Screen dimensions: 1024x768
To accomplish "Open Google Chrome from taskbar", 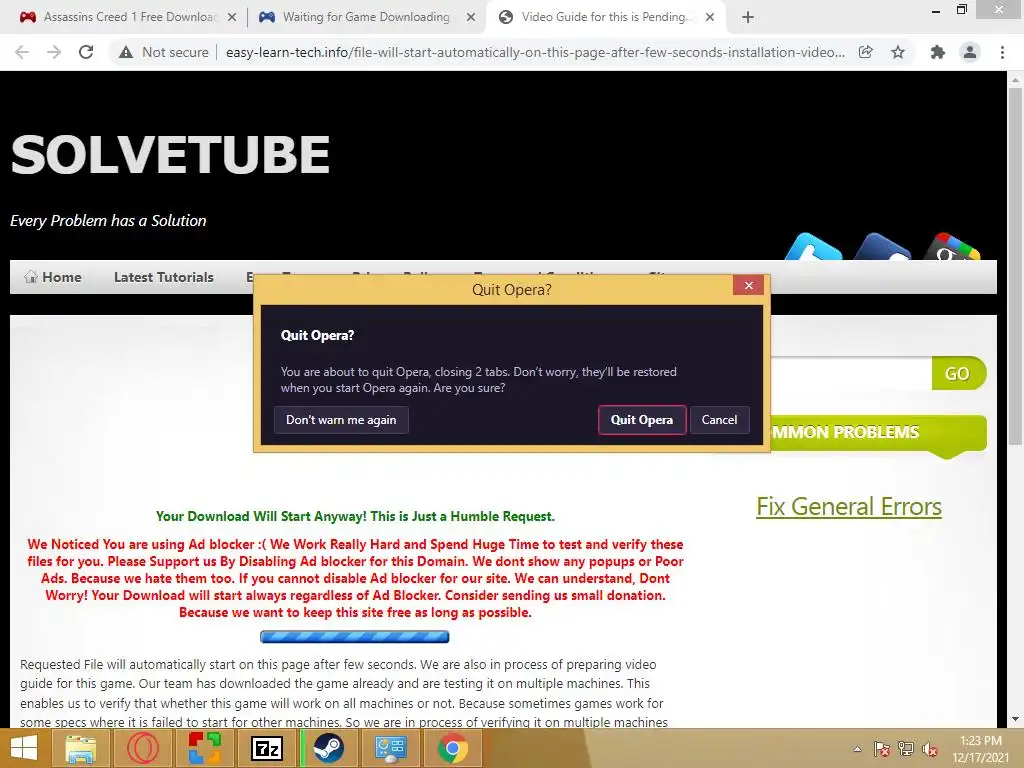I will [453, 748].
